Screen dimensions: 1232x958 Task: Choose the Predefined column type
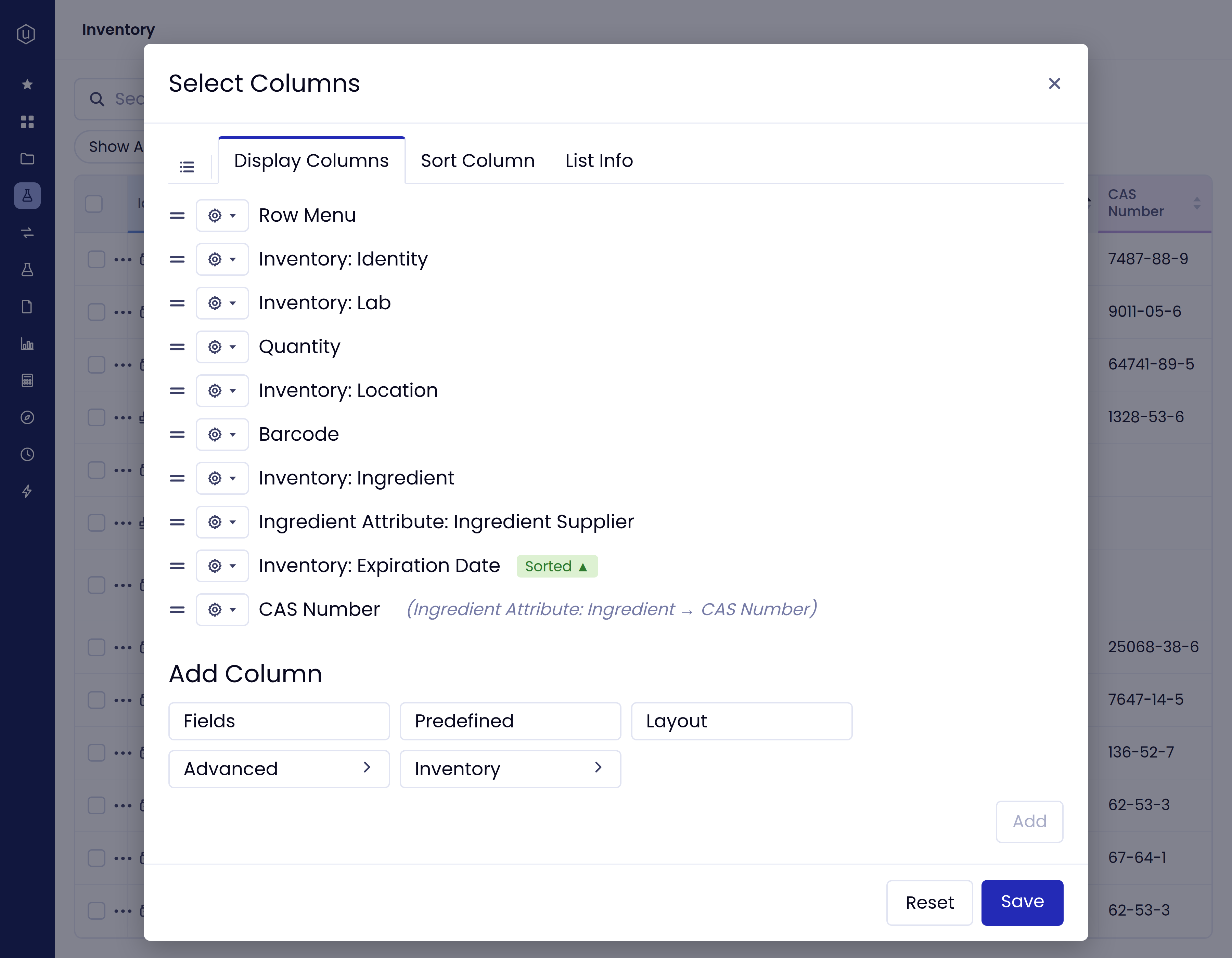[511, 721]
